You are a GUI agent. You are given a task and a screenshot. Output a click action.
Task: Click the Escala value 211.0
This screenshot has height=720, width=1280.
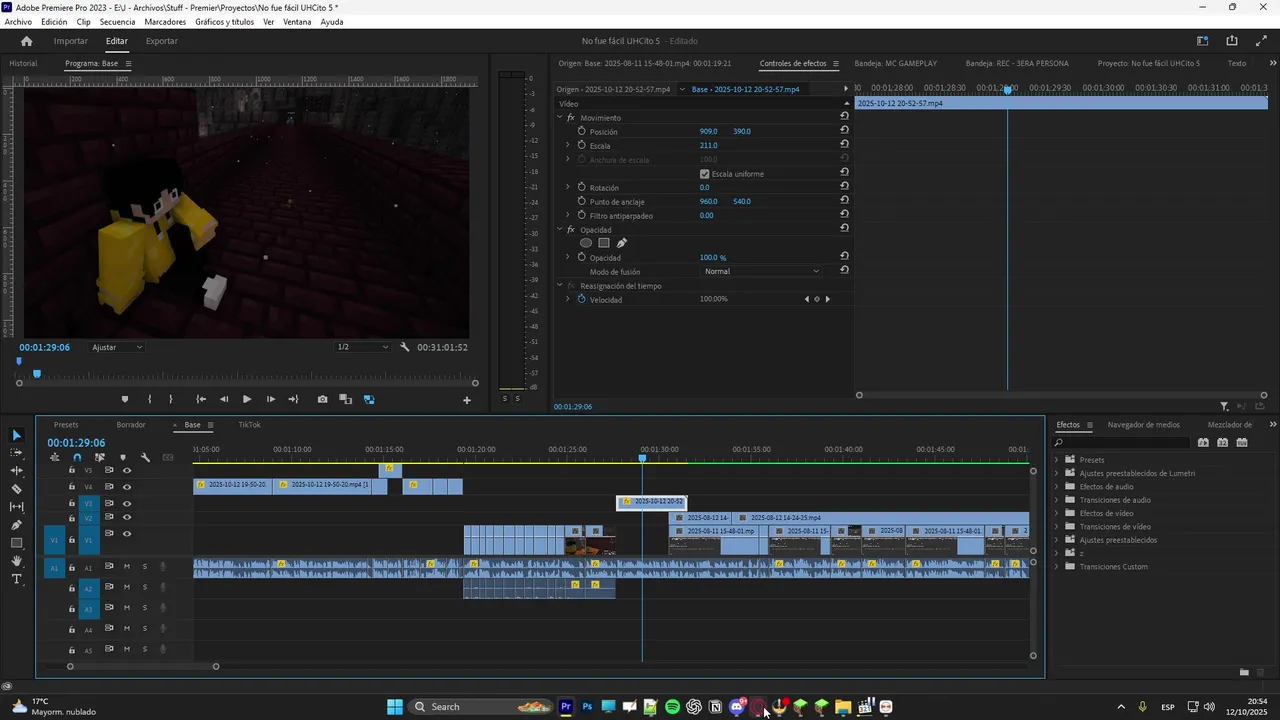tap(709, 145)
